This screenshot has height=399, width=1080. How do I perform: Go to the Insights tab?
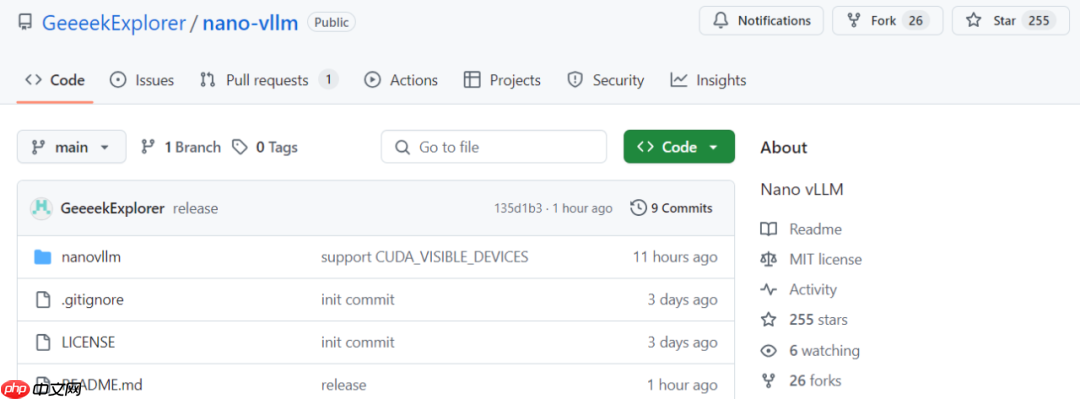coord(708,80)
